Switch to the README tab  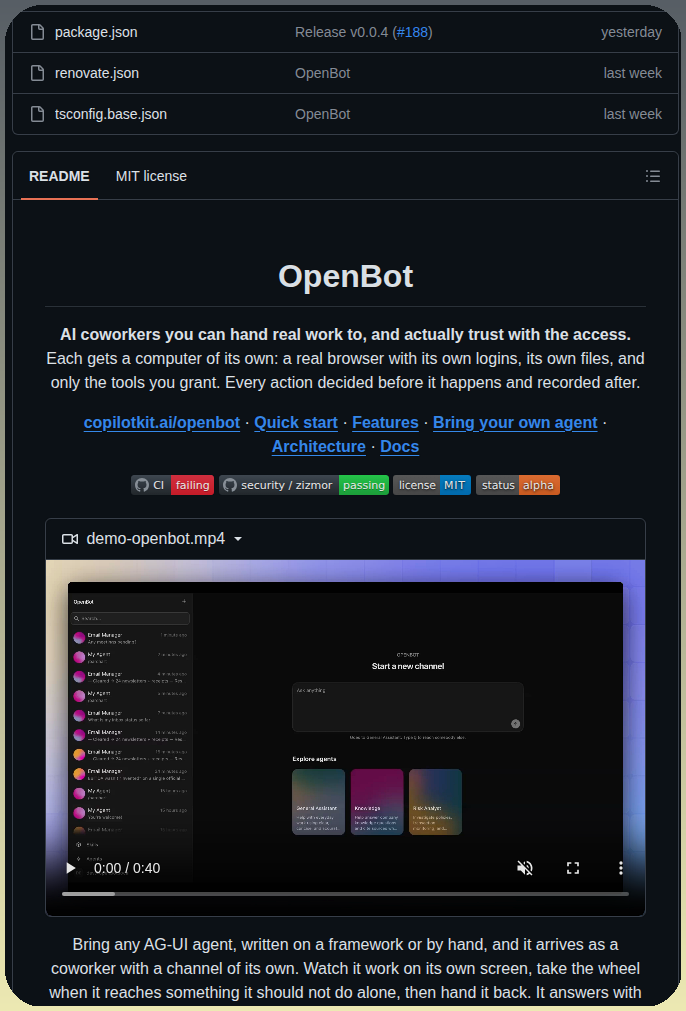pos(59,176)
